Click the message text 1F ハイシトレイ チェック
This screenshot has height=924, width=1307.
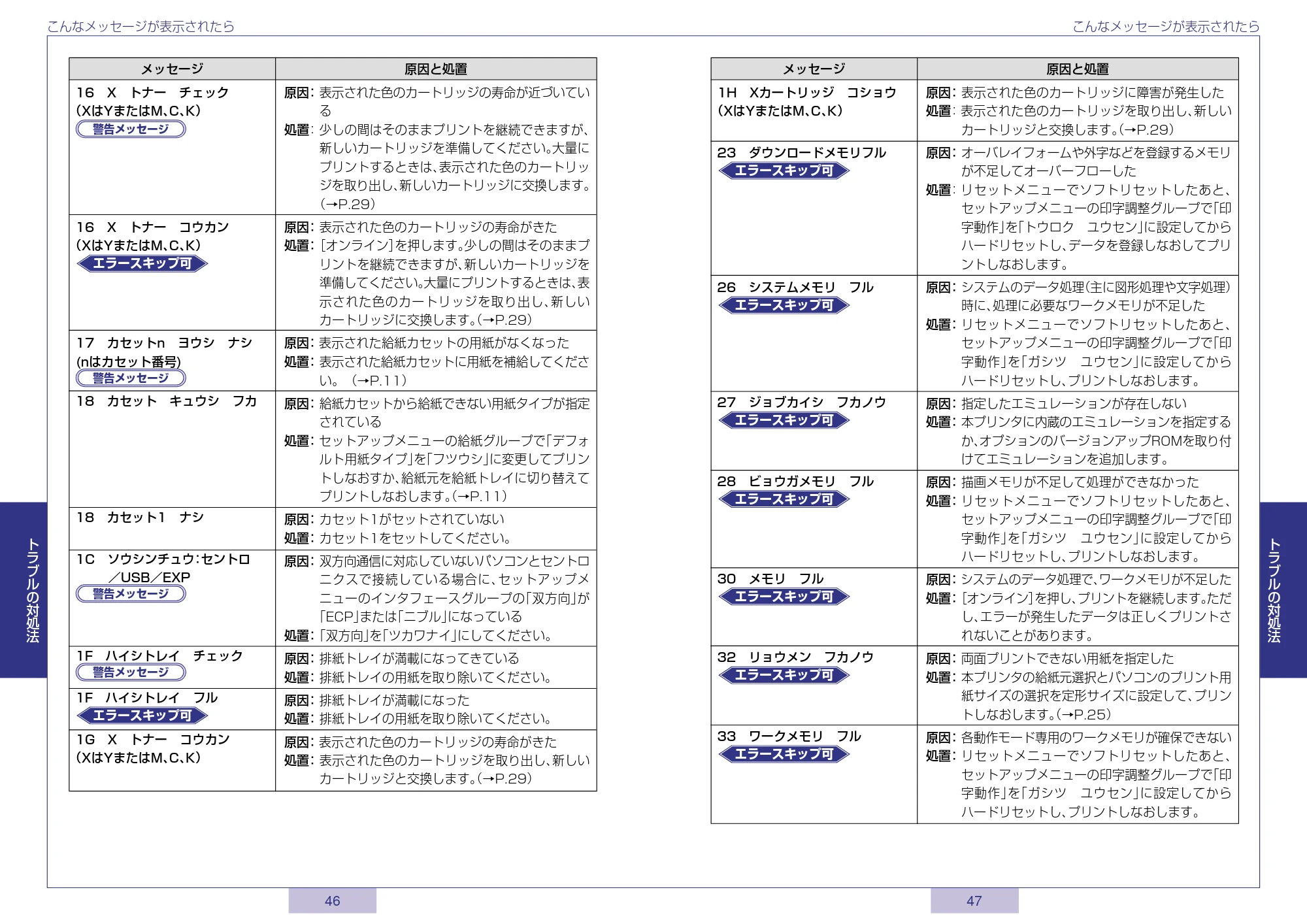pos(159,655)
